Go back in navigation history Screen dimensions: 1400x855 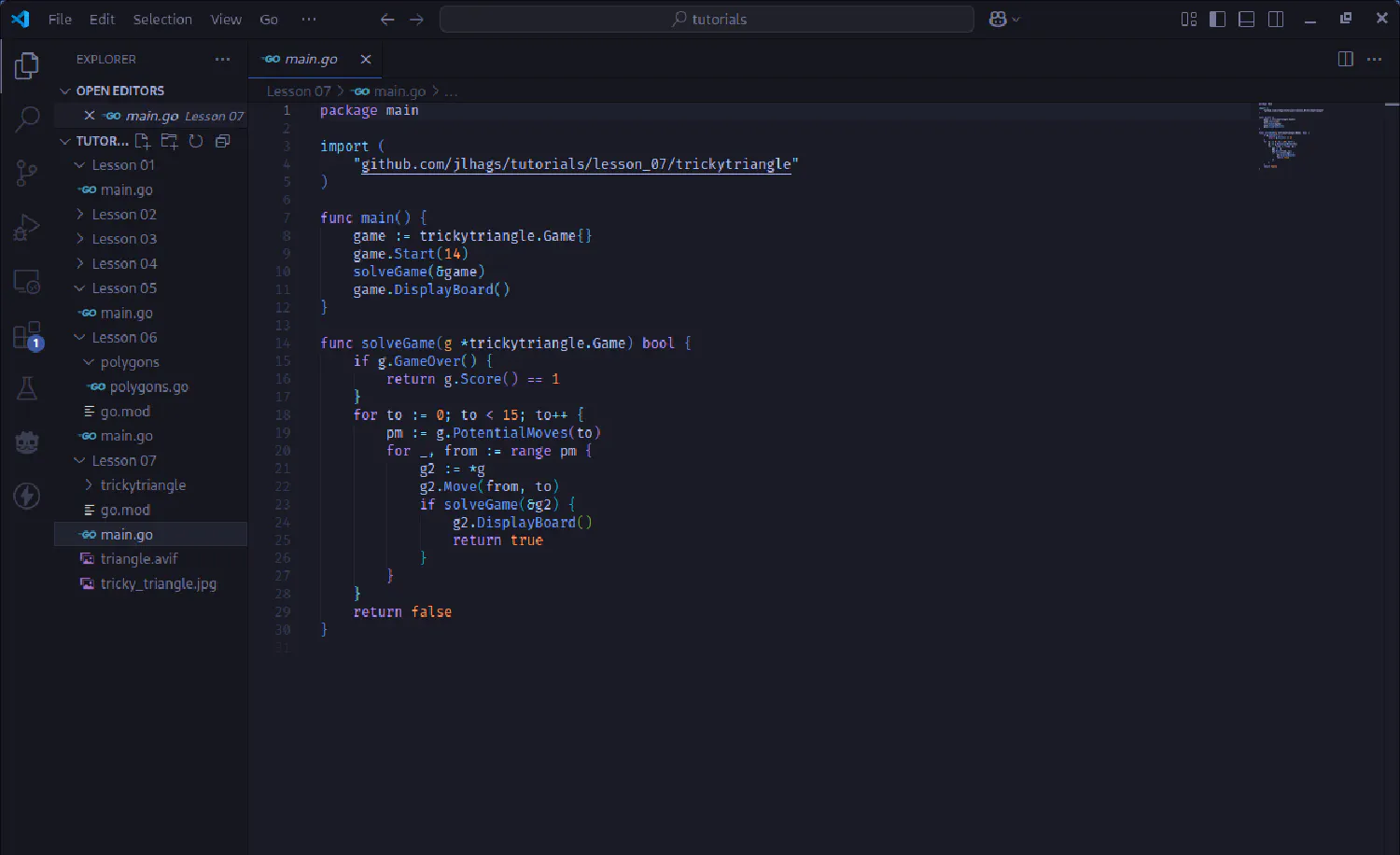coord(387,20)
